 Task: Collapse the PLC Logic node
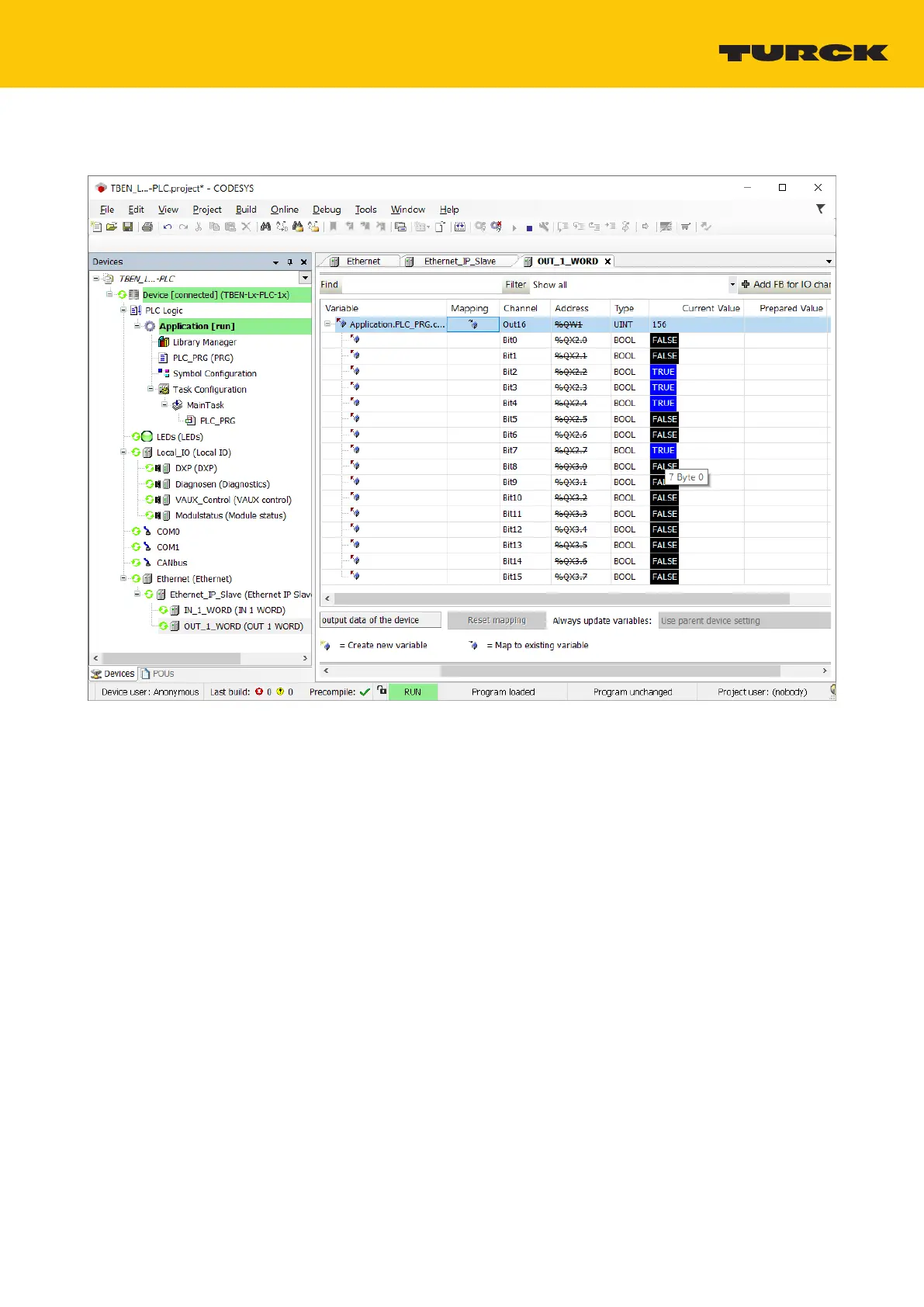pyautogui.click(x=123, y=310)
